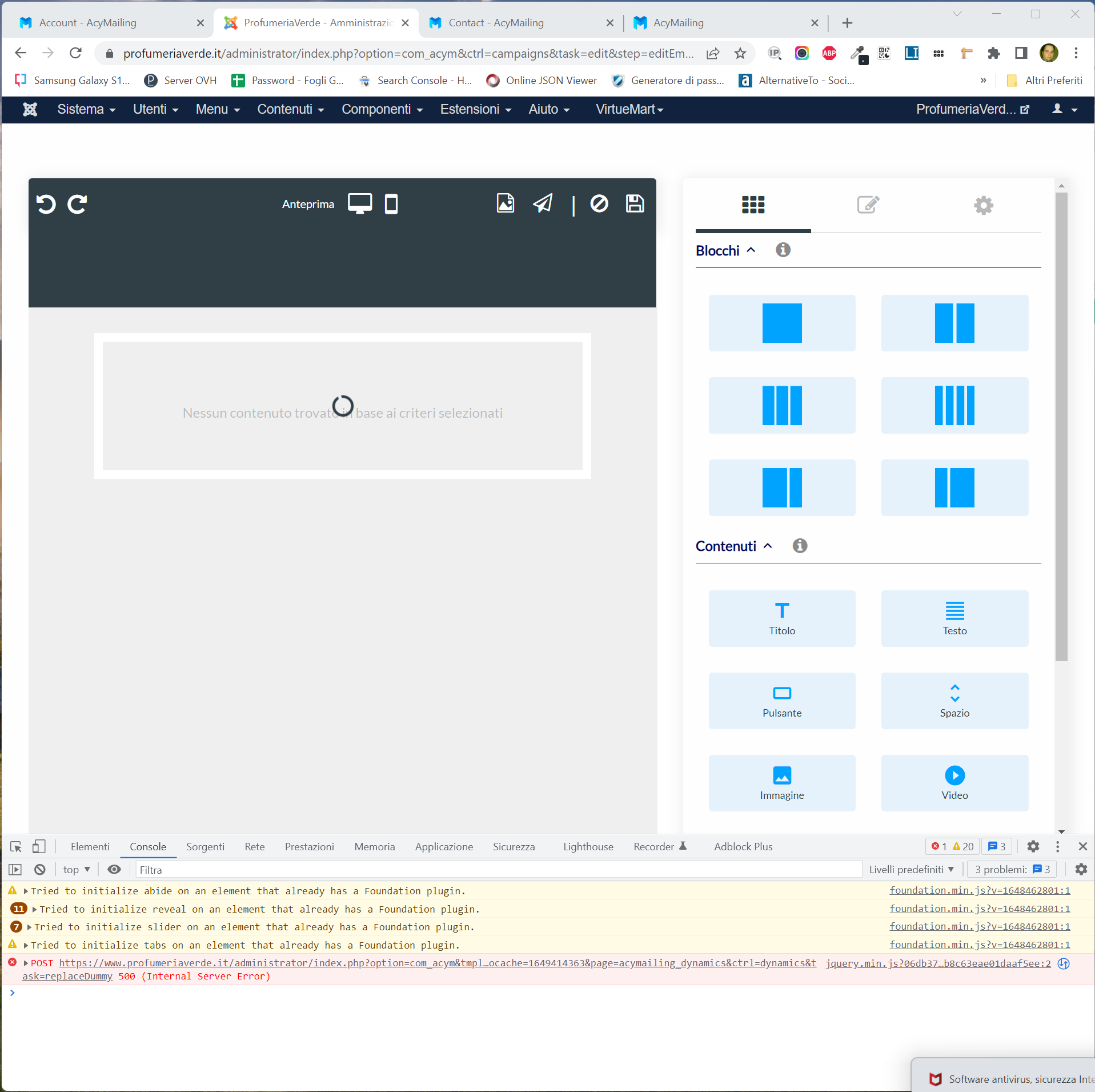This screenshot has width=1095, height=1092.
Task: Open the Contenuti dropdown in Joomla bar
Action: click(290, 109)
